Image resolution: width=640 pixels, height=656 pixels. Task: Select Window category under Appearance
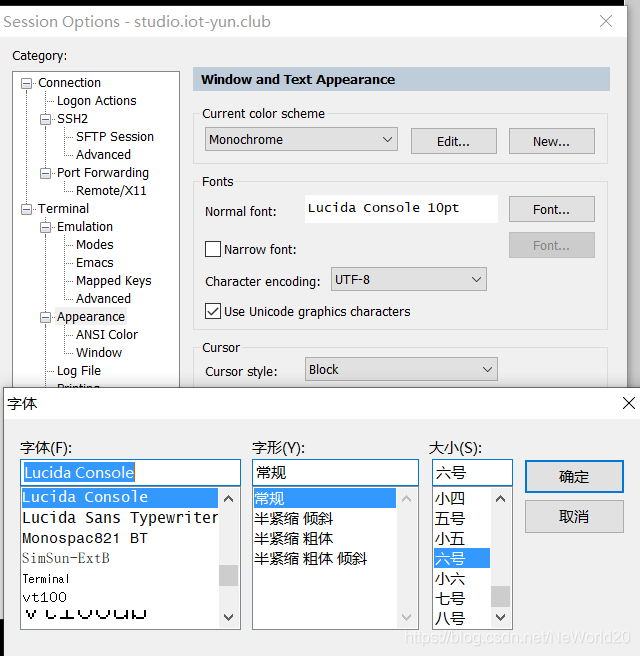(99, 353)
